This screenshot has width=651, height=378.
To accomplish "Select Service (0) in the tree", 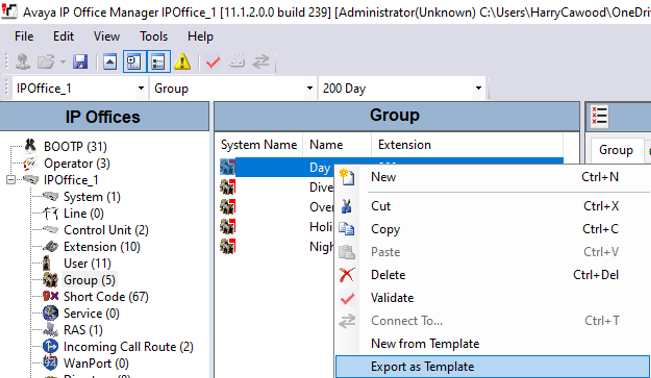I will click(x=91, y=313).
